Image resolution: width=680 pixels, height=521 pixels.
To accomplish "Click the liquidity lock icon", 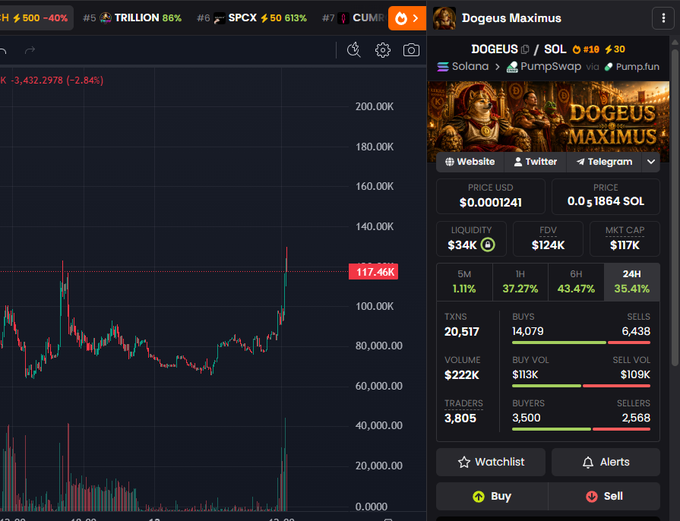I will tap(488, 245).
